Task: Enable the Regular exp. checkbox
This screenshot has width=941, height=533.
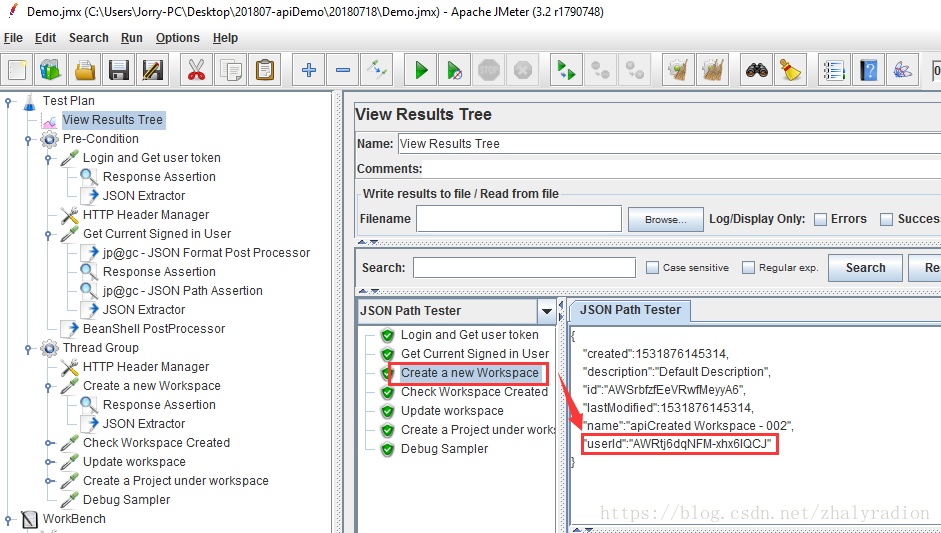Action: click(x=748, y=268)
